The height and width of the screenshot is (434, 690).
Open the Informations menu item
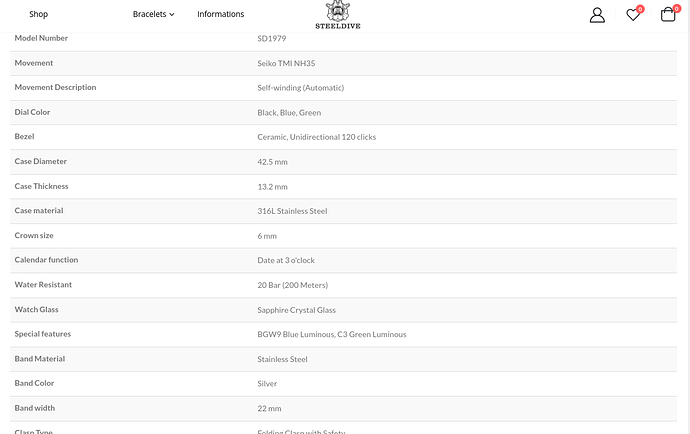pos(220,14)
